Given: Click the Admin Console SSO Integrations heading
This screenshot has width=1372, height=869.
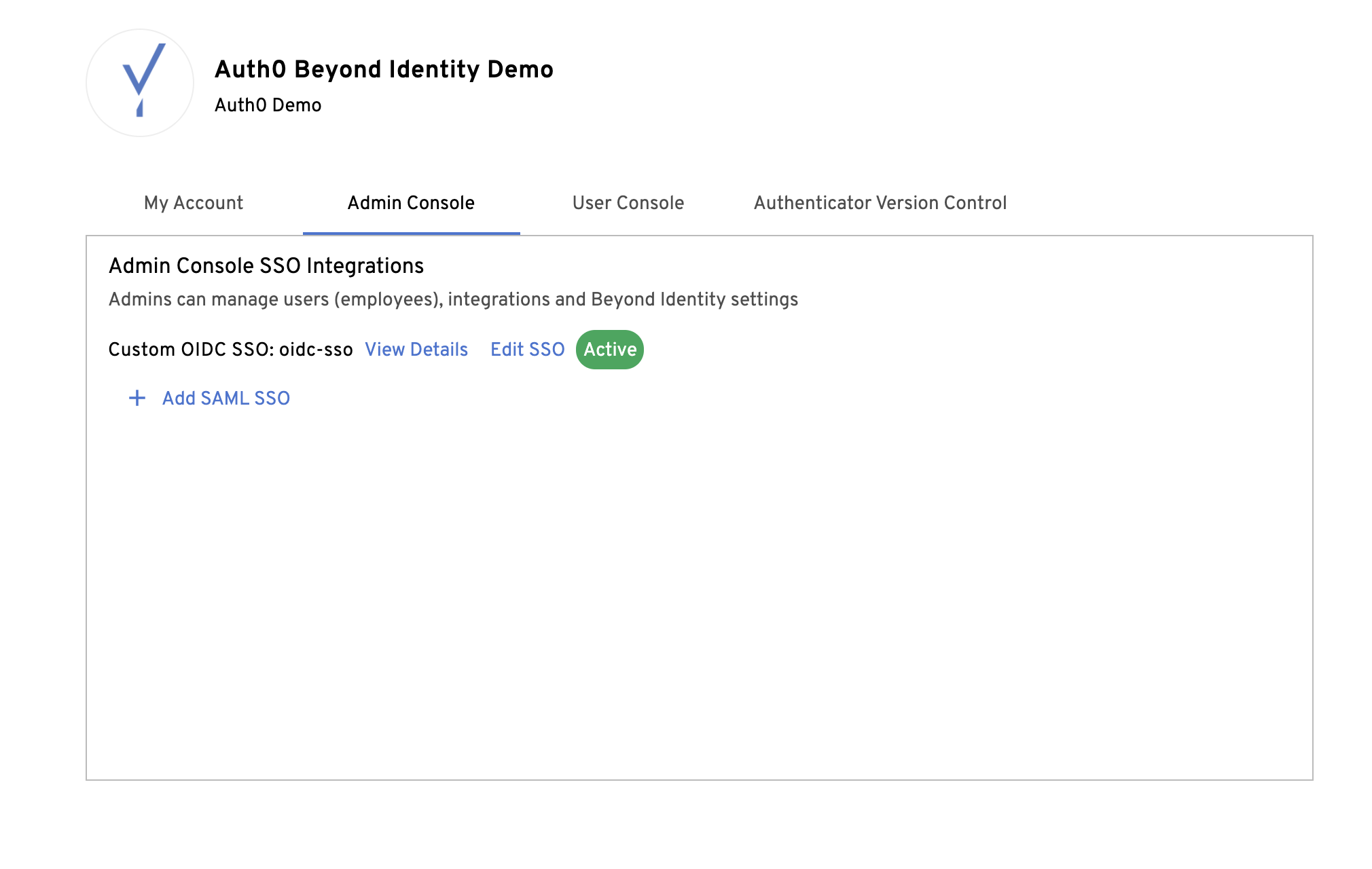Looking at the screenshot, I should [266, 265].
